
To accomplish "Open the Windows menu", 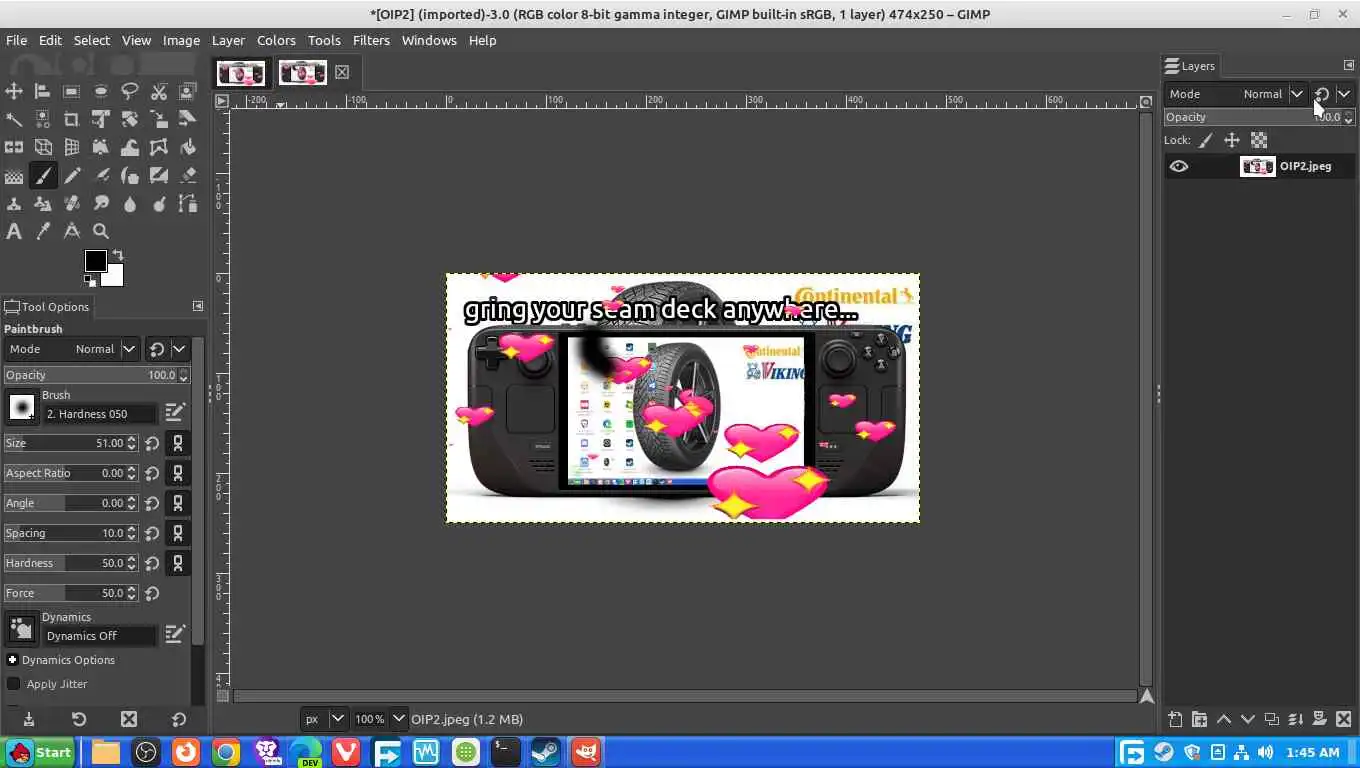I will click(x=429, y=40).
